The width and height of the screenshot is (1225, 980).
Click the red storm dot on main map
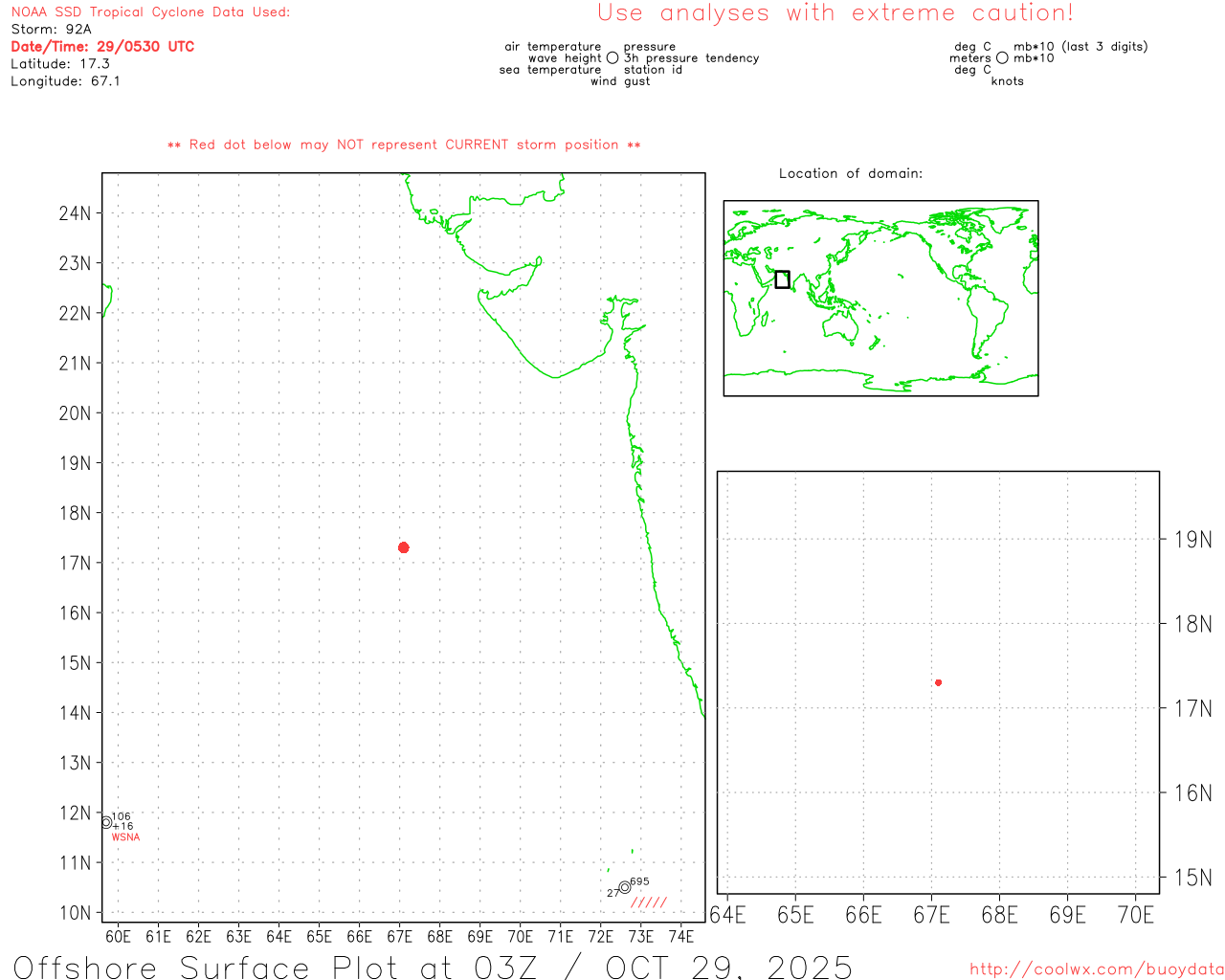coord(404,547)
